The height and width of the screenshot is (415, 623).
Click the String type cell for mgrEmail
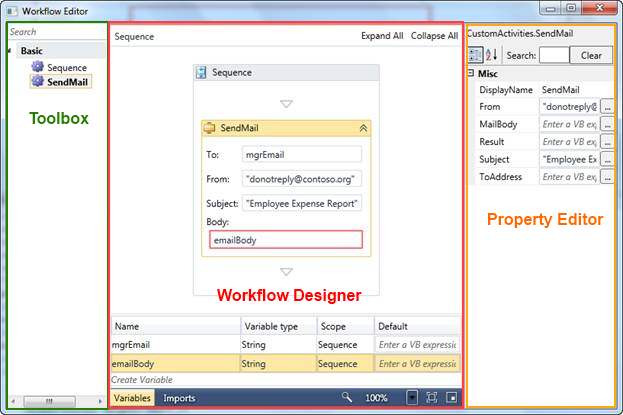(x=278, y=345)
